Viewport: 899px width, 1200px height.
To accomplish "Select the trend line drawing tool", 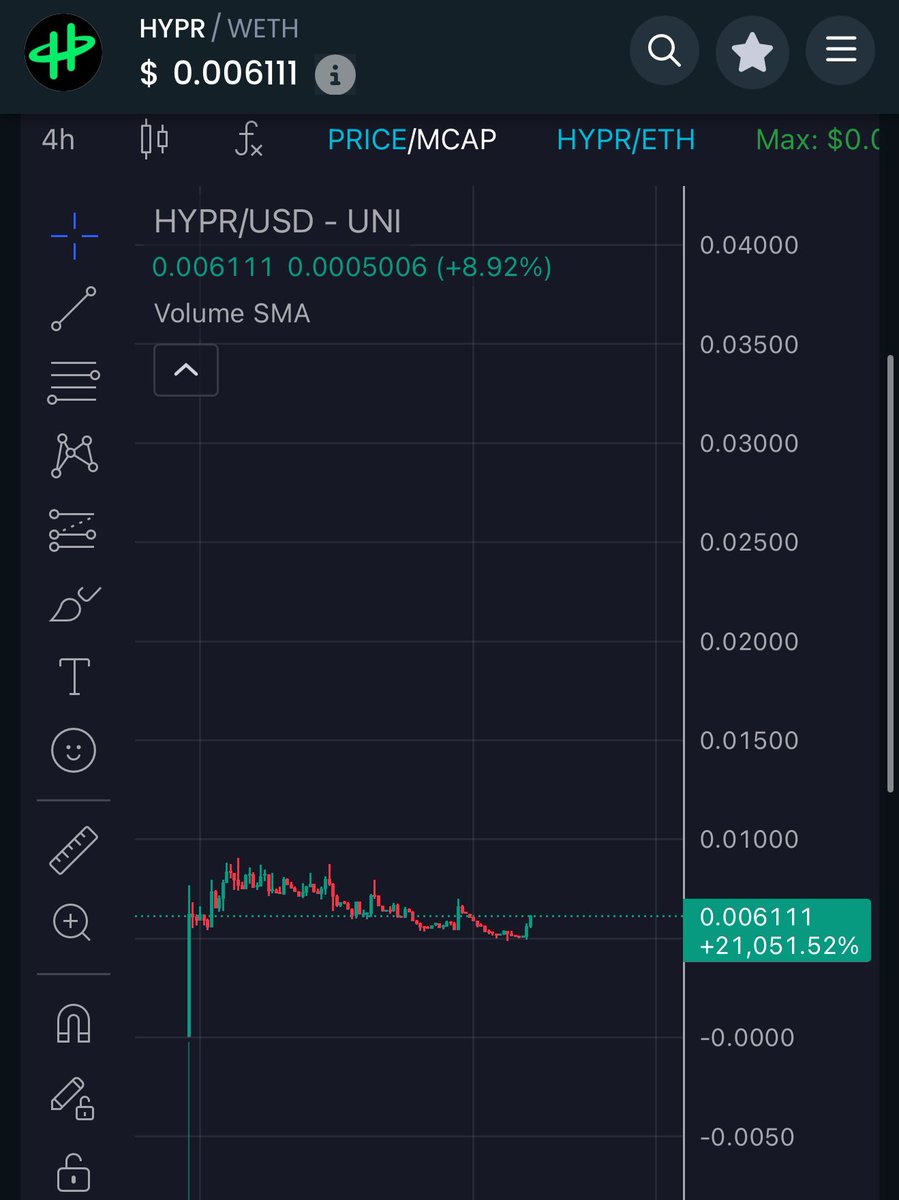I will tap(73, 308).
